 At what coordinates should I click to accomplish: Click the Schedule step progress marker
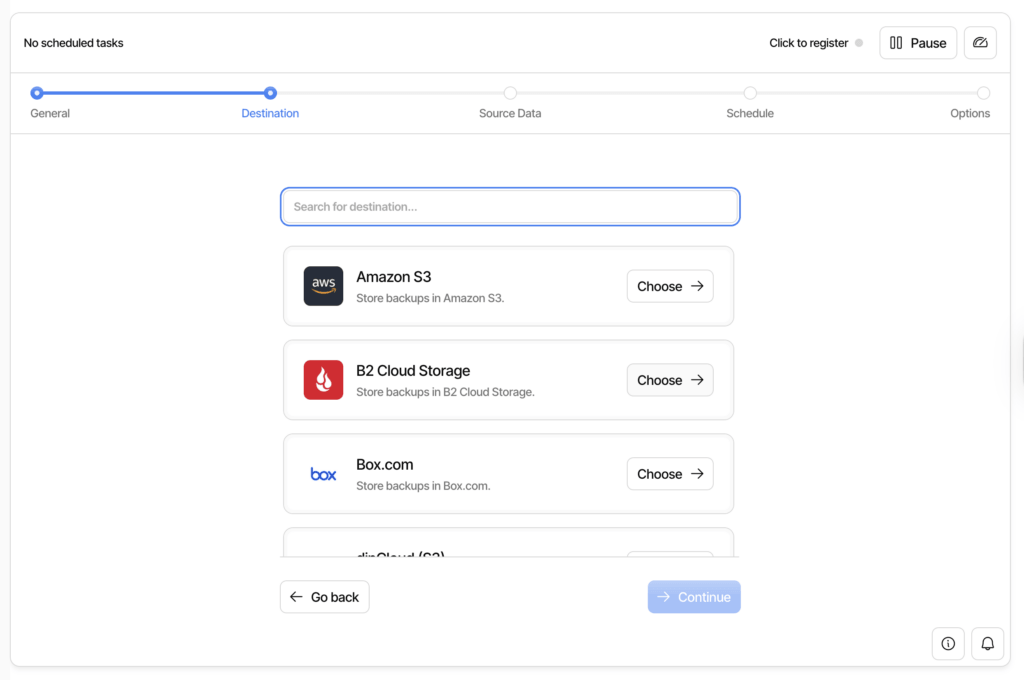[x=750, y=93]
